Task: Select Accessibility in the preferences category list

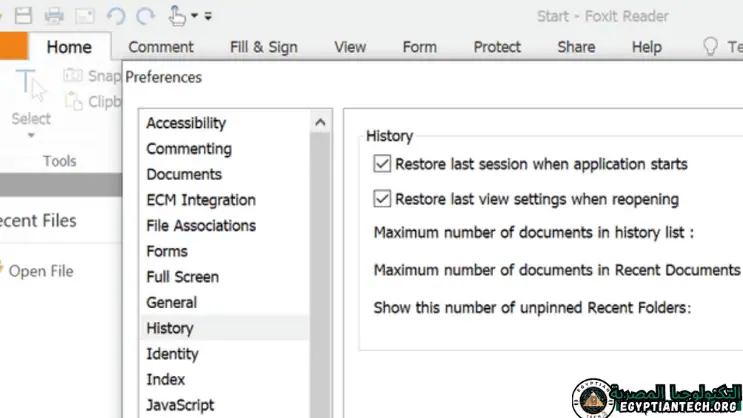Action: (x=186, y=123)
